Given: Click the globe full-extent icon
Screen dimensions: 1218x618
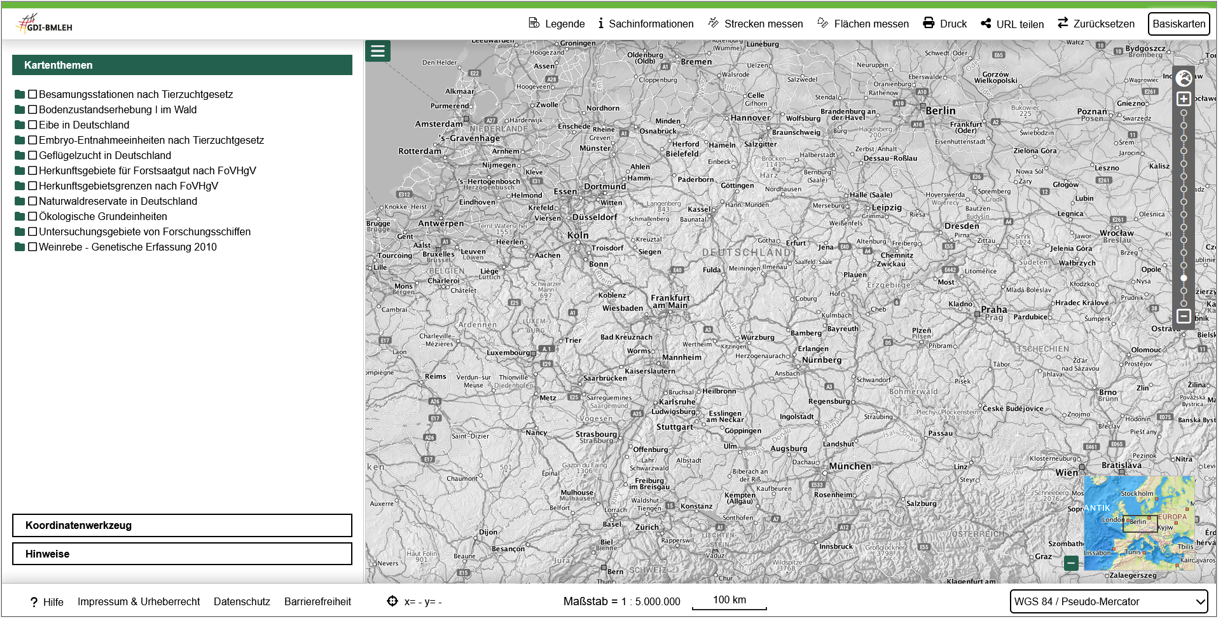Looking at the screenshot, I should [1184, 78].
